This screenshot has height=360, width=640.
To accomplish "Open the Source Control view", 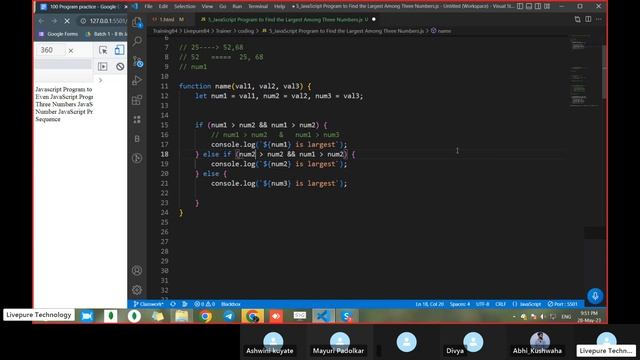I will 138,61.
